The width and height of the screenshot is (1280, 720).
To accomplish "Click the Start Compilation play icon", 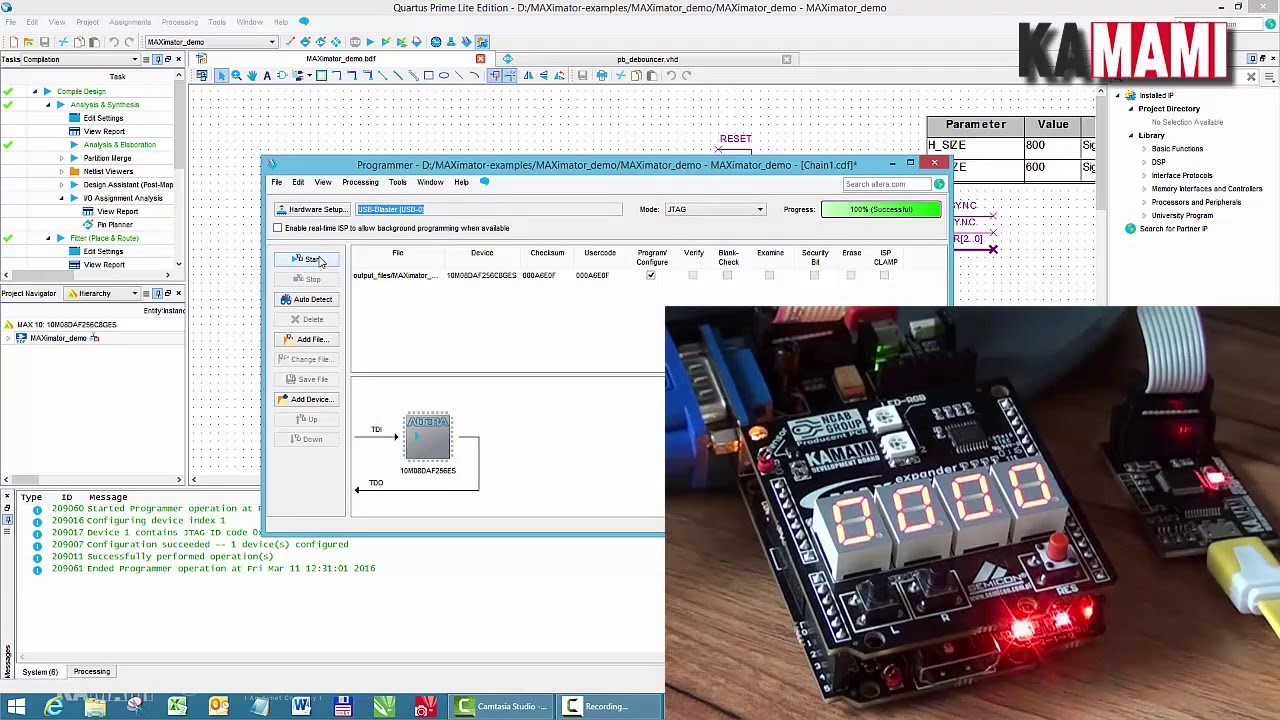I will click(x=370, y=42).
